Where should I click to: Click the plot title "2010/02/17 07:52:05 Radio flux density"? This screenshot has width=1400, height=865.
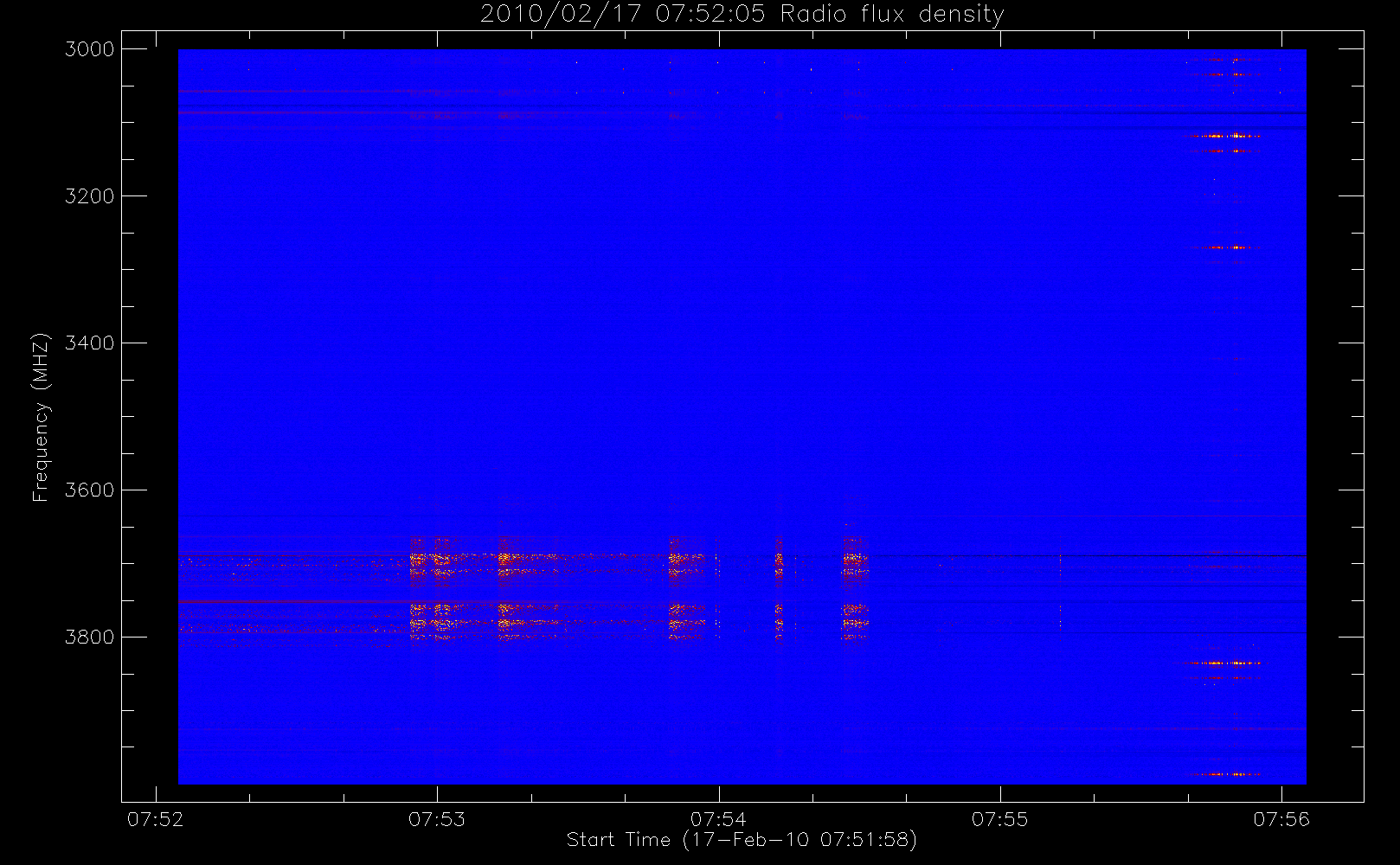pyautogui.click(x=742, y=15)
